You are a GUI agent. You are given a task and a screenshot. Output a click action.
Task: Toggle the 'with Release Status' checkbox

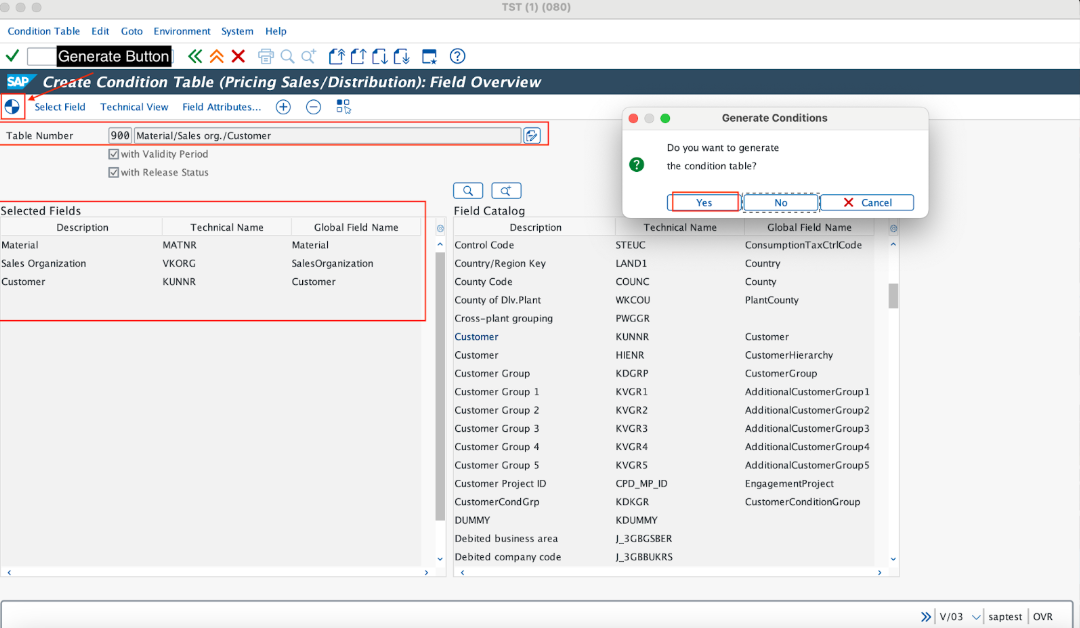[114, 172]
